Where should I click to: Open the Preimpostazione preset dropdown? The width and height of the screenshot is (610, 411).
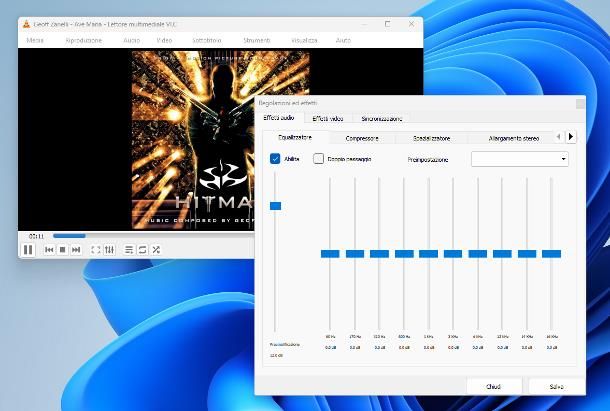(520, 159)
